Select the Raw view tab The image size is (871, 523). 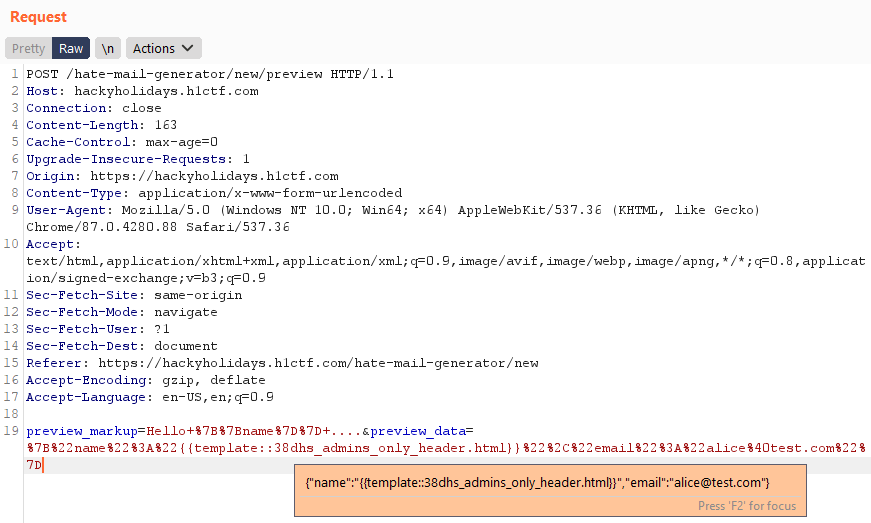point(71,48)
